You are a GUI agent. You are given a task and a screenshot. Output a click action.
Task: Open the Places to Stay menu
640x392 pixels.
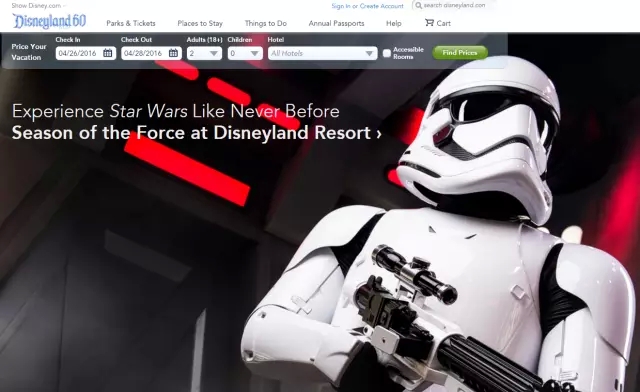(x=200, y=23)
